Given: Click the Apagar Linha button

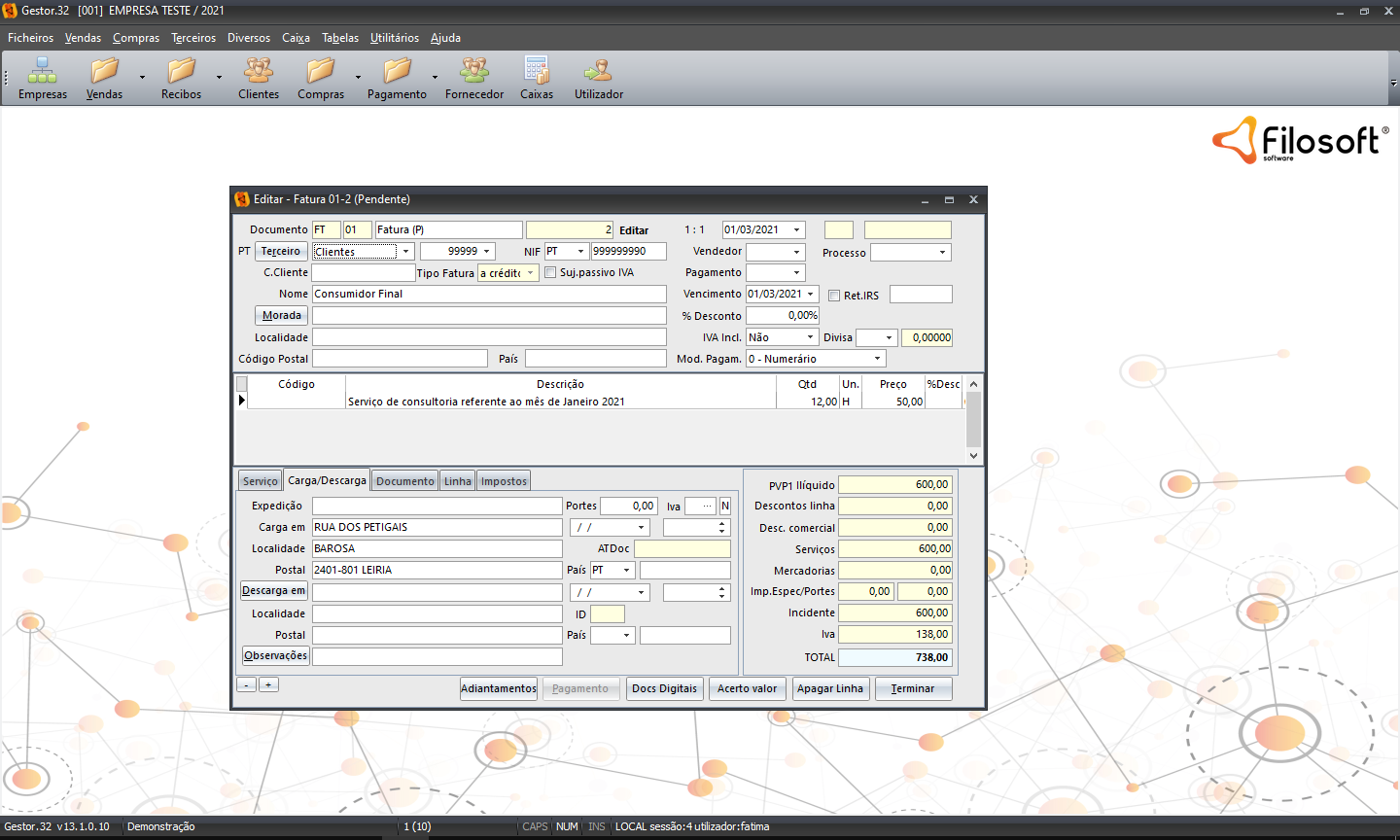Looking at the screenshot, I should (x=829, y=688).
